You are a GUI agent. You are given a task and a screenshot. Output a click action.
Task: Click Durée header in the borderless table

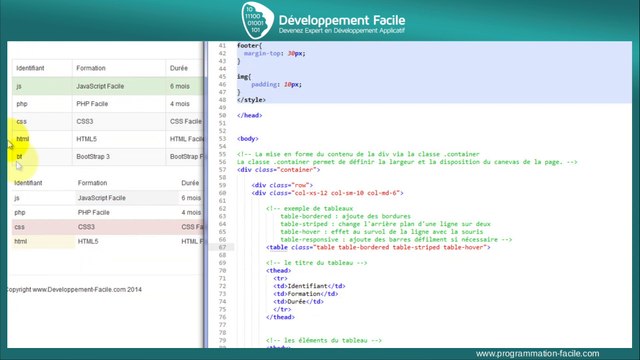(x=190, y=183)
